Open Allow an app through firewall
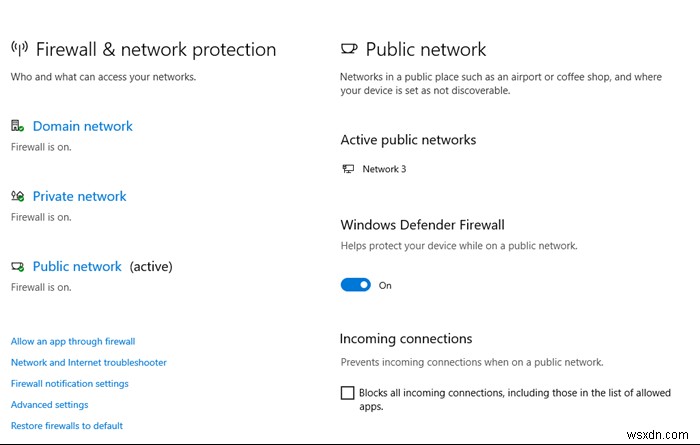The width and height of the screenshot is (700, 445). (73, 341)
